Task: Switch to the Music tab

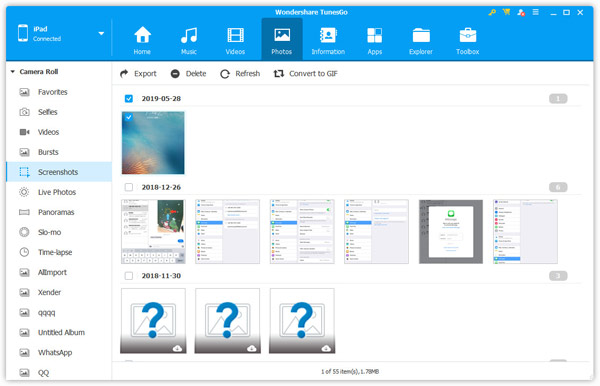Action: pos(189,41)
